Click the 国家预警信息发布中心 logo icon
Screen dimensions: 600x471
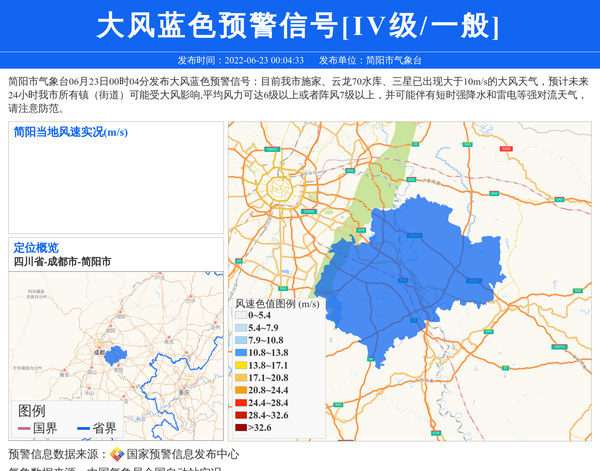click(x=117, y=455)
